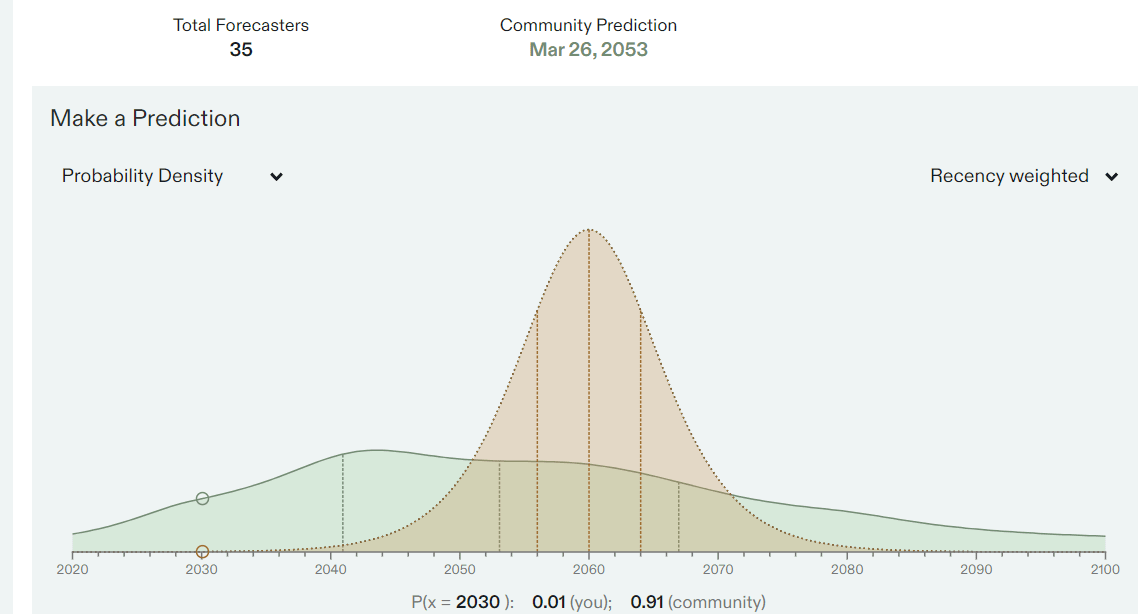Viewport: 1138px width, 614px height.
Task: Click the chevron beside Recency weighted
Action: click(x=1111, y=177)
